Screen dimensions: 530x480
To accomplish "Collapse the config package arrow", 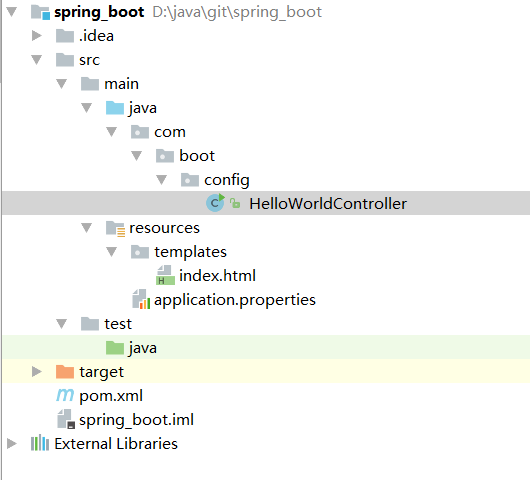I will pyautogui.click(x=162, y=180).
